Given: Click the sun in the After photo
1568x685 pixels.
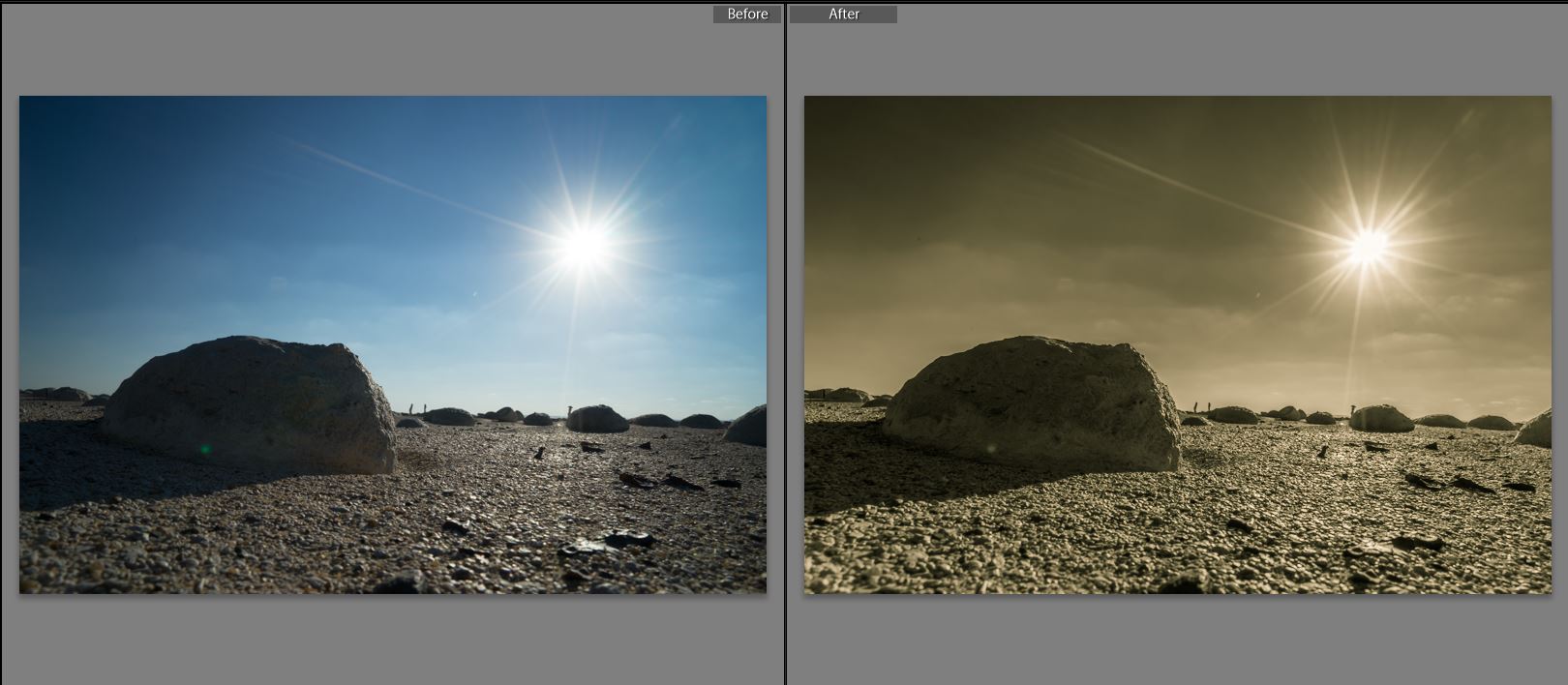Looking at the screenshot, I should tap(1368, 246).
